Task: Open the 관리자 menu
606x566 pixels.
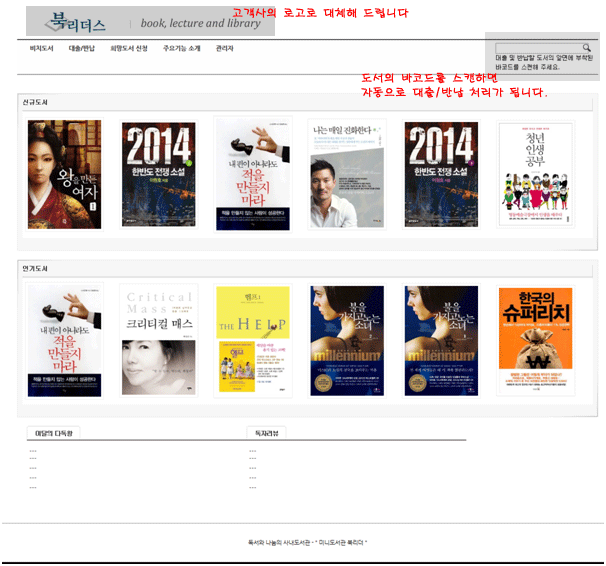Action: pyautogui.click(x=225, y=48)
